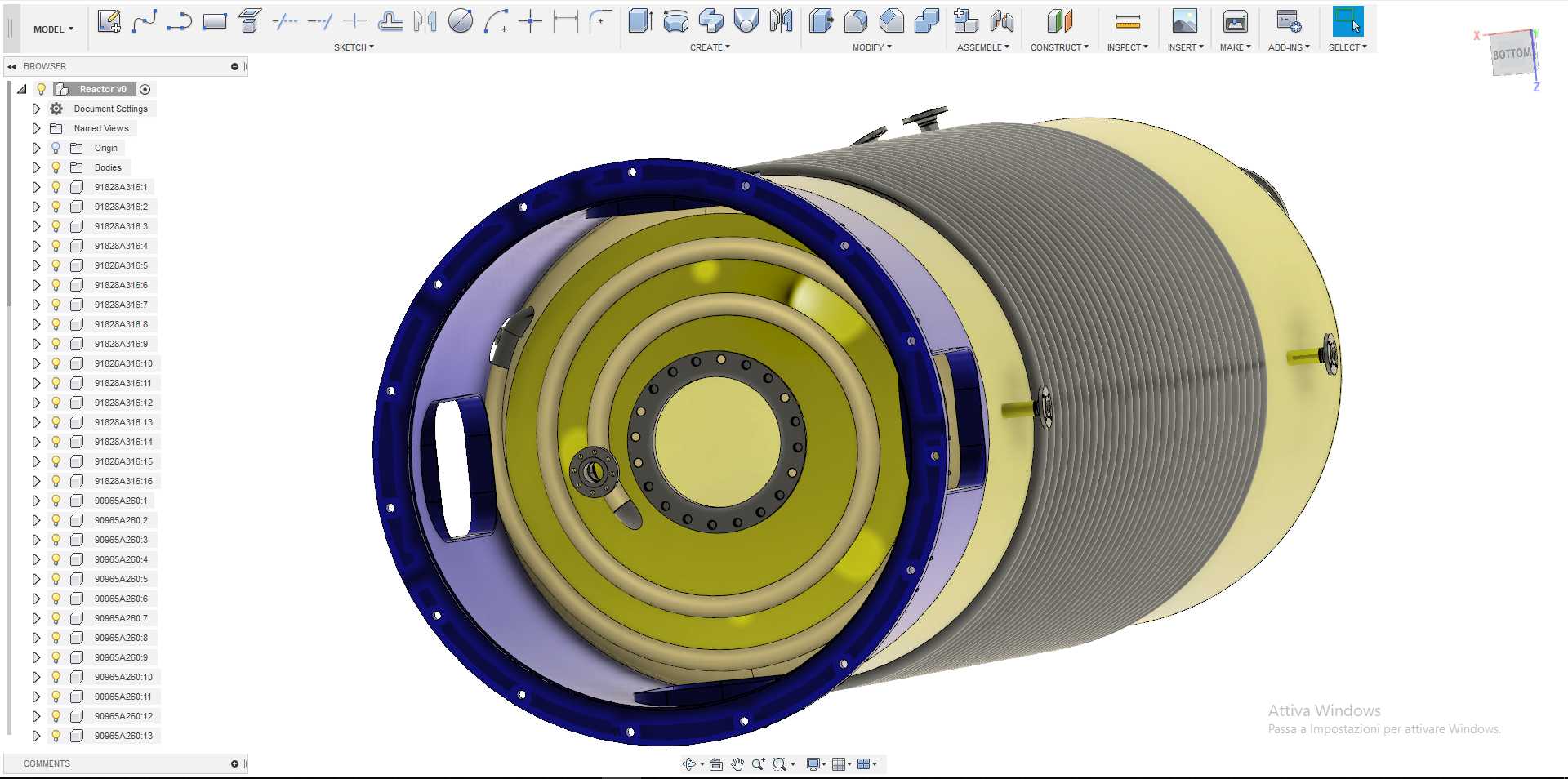The width and height of the screenshot is (1568, 779).
Task: Select component 90965A260:10 in browser
Action: 123,677
